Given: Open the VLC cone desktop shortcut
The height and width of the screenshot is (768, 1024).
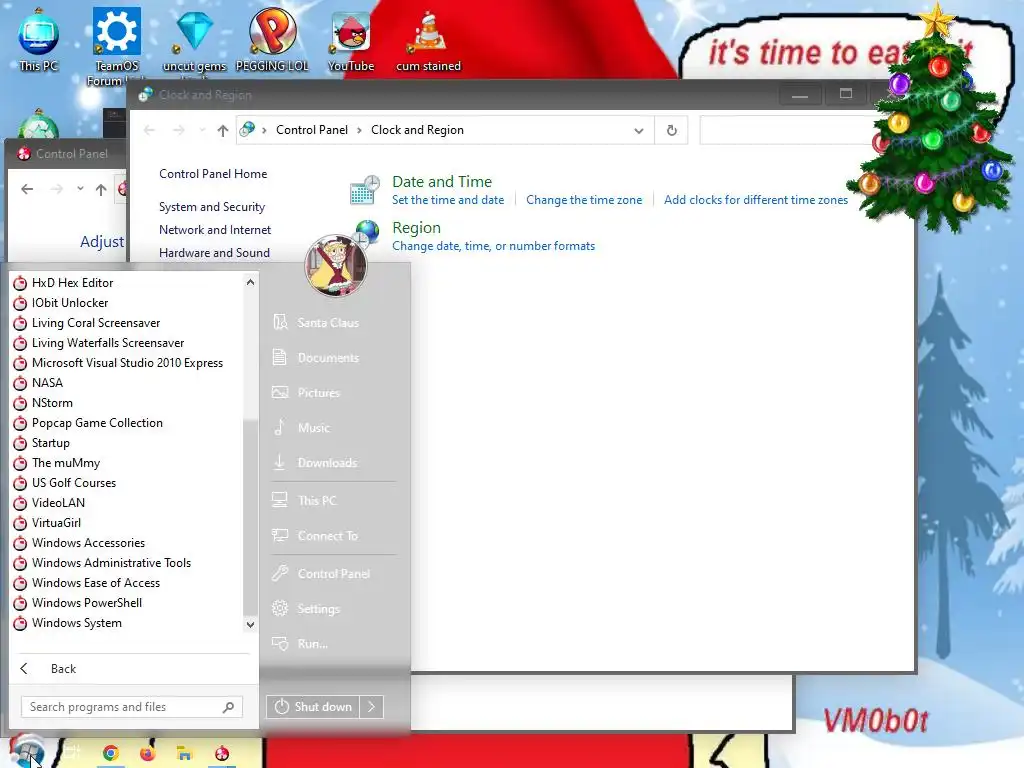Looking at the screenshot, I should pos(428,40).
